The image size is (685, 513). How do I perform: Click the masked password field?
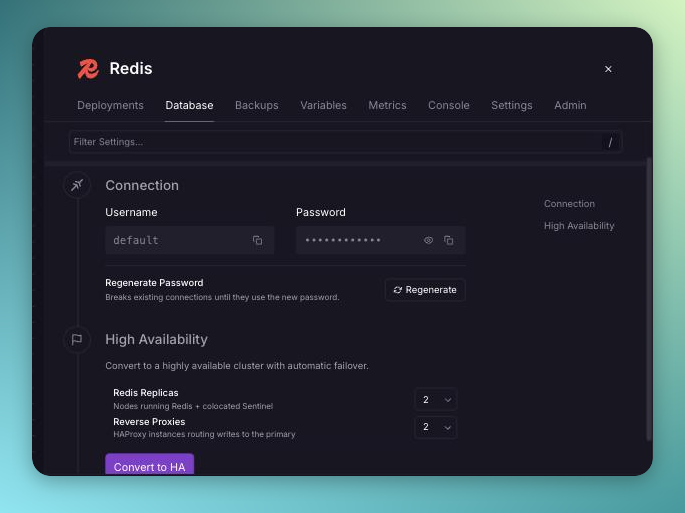pyautogui.click(x=381, y=240)
